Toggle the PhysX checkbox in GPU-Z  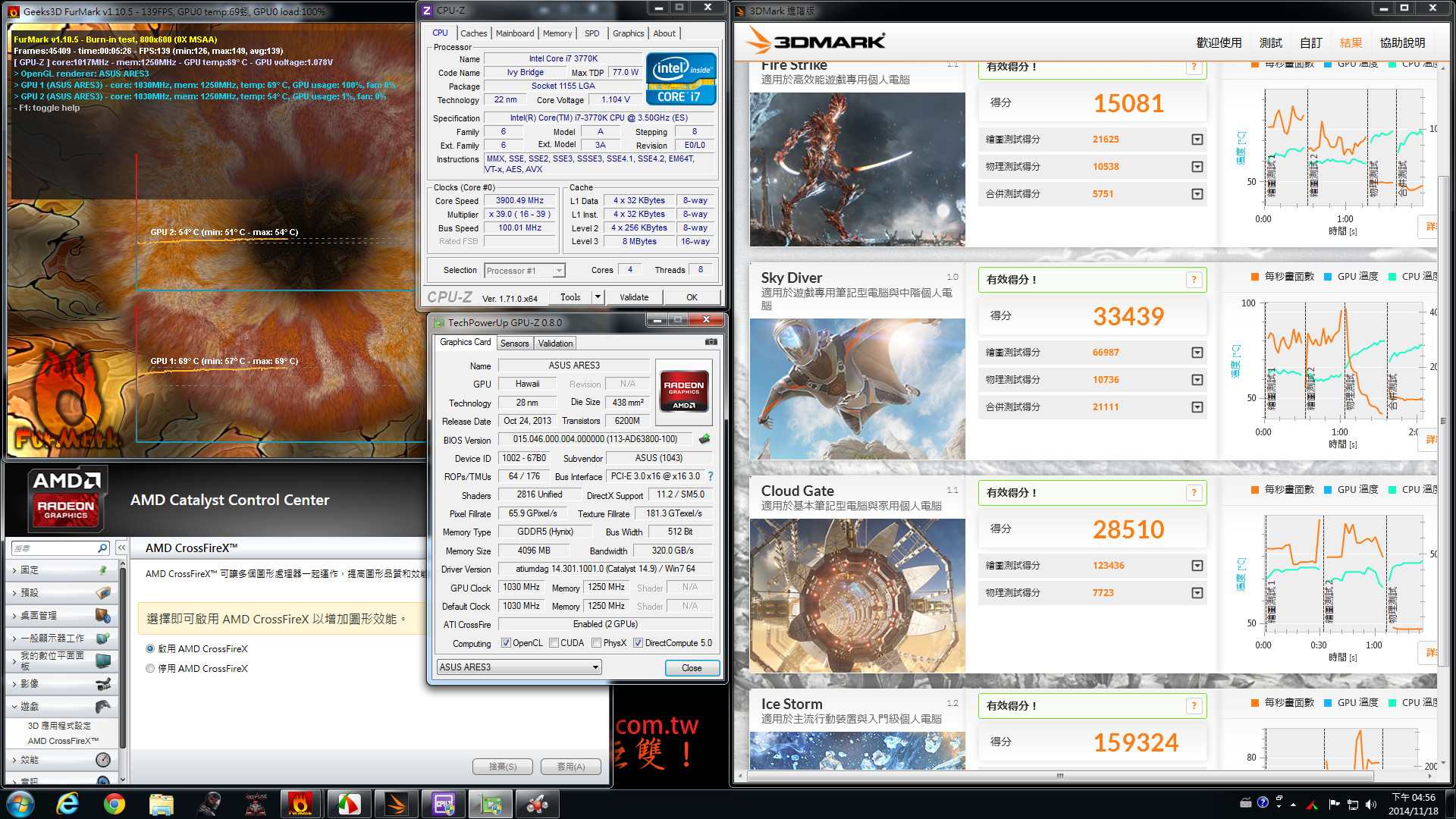coord(597,643)
